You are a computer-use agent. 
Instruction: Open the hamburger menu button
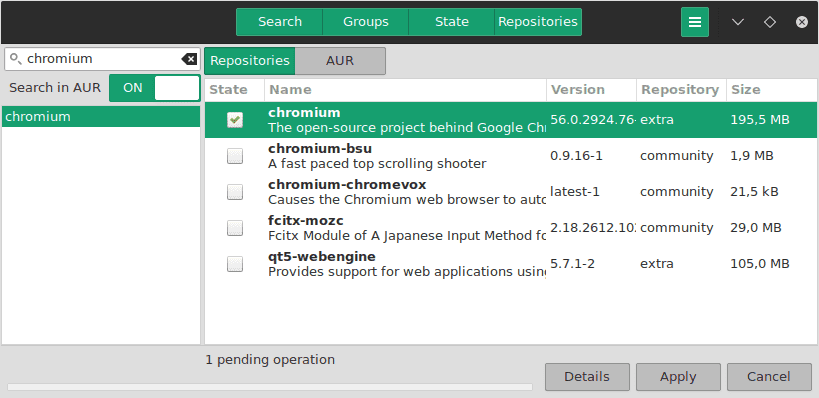click(x=695, y=22)
